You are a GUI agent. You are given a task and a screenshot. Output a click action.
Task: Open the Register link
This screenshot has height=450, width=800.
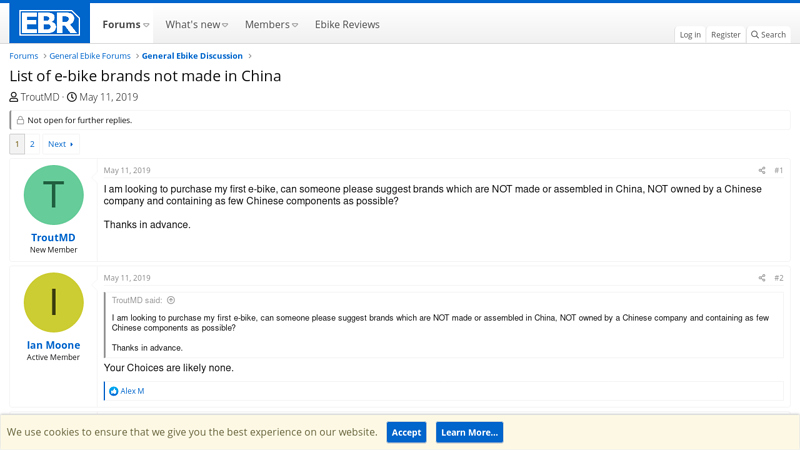pos(725,35)
